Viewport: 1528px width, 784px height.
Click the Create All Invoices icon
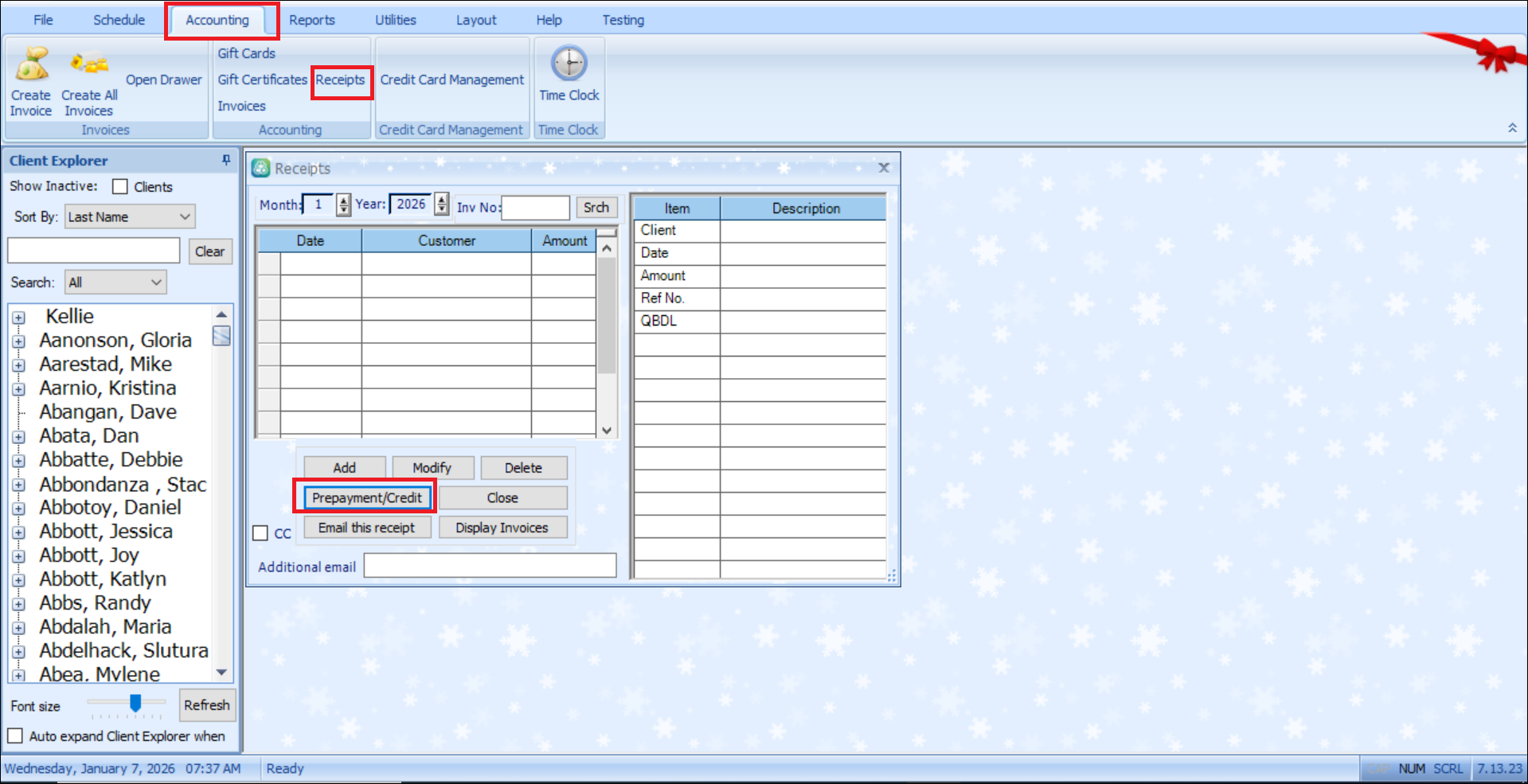coord(88,64)
